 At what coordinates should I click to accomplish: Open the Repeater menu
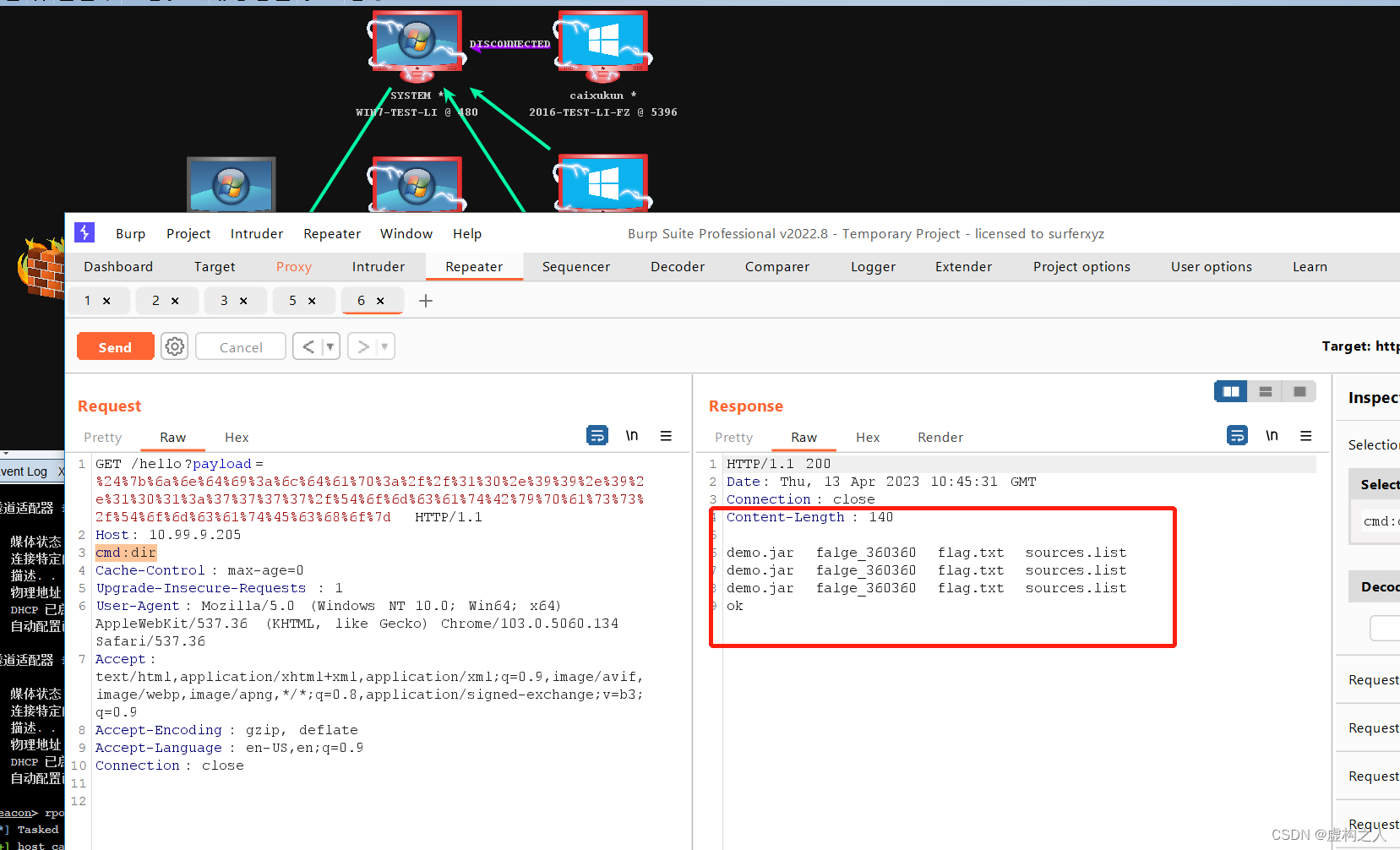pyautogui.click(x=332, y=234)
